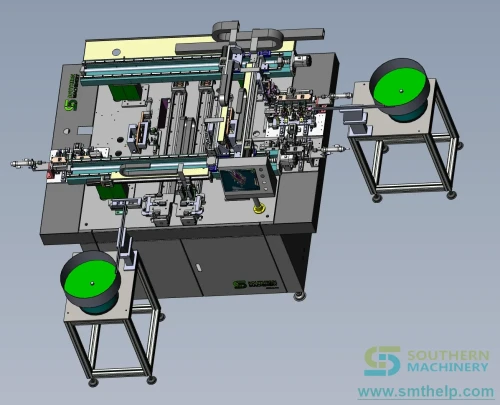Screen dimensions: 500x405
Task: Click the white handle on cabinet door
Action: click(198, 268)
